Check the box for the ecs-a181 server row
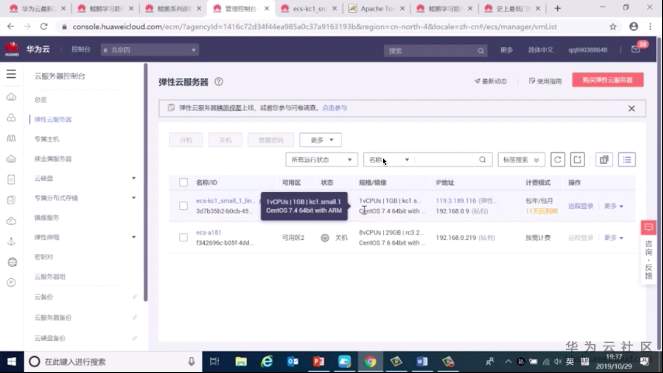The width and height of the screenshot is (663, 373). [x=183, y=237]
